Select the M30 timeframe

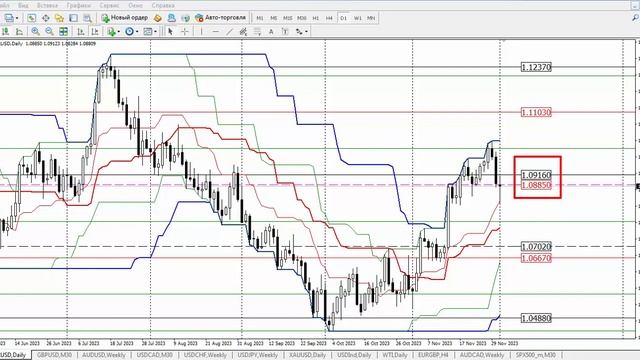coord(302,18)
